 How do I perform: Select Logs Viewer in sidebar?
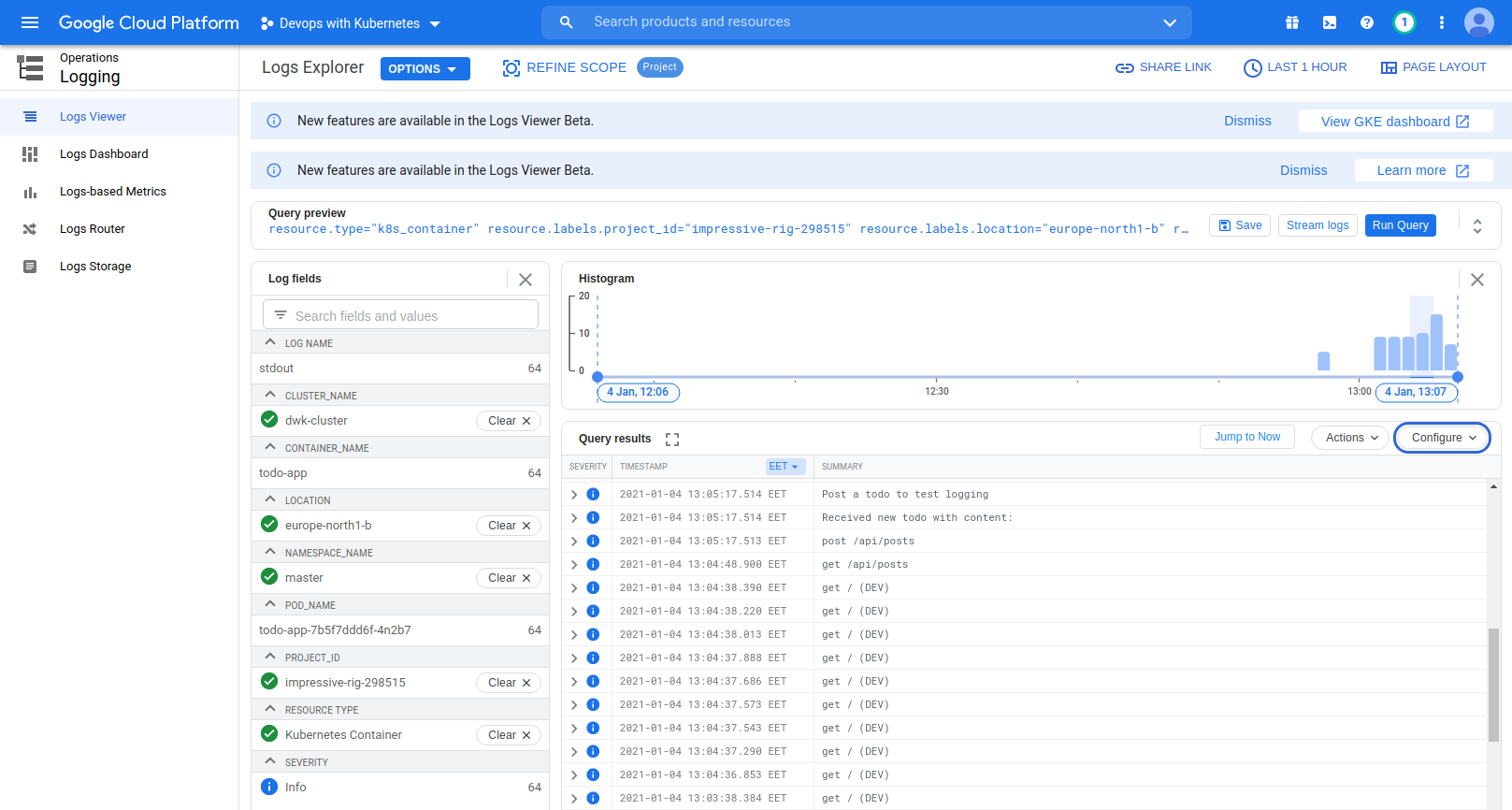[119, 117]
